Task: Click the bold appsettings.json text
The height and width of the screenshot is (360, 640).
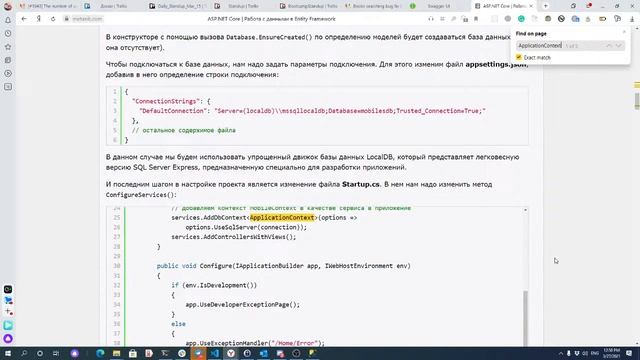Action: pos(496,64)
